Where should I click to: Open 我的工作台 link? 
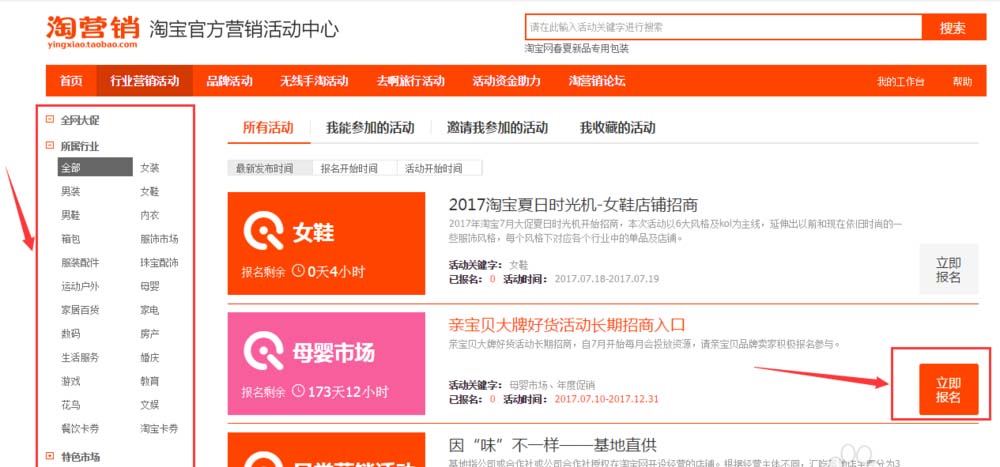(900, 82)
